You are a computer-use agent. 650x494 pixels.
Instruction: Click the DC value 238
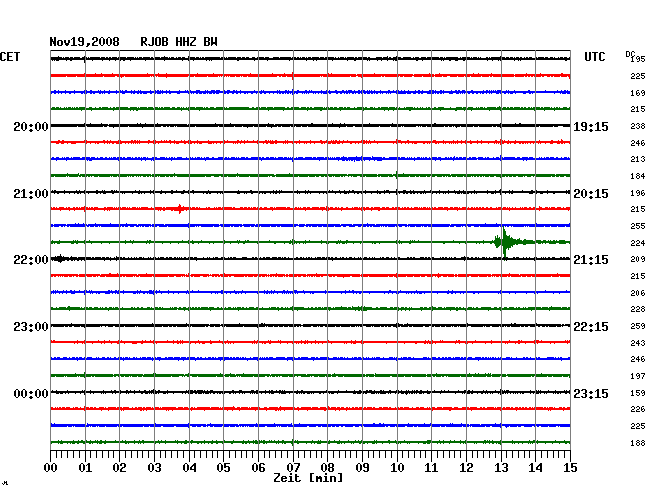(638, 126)
